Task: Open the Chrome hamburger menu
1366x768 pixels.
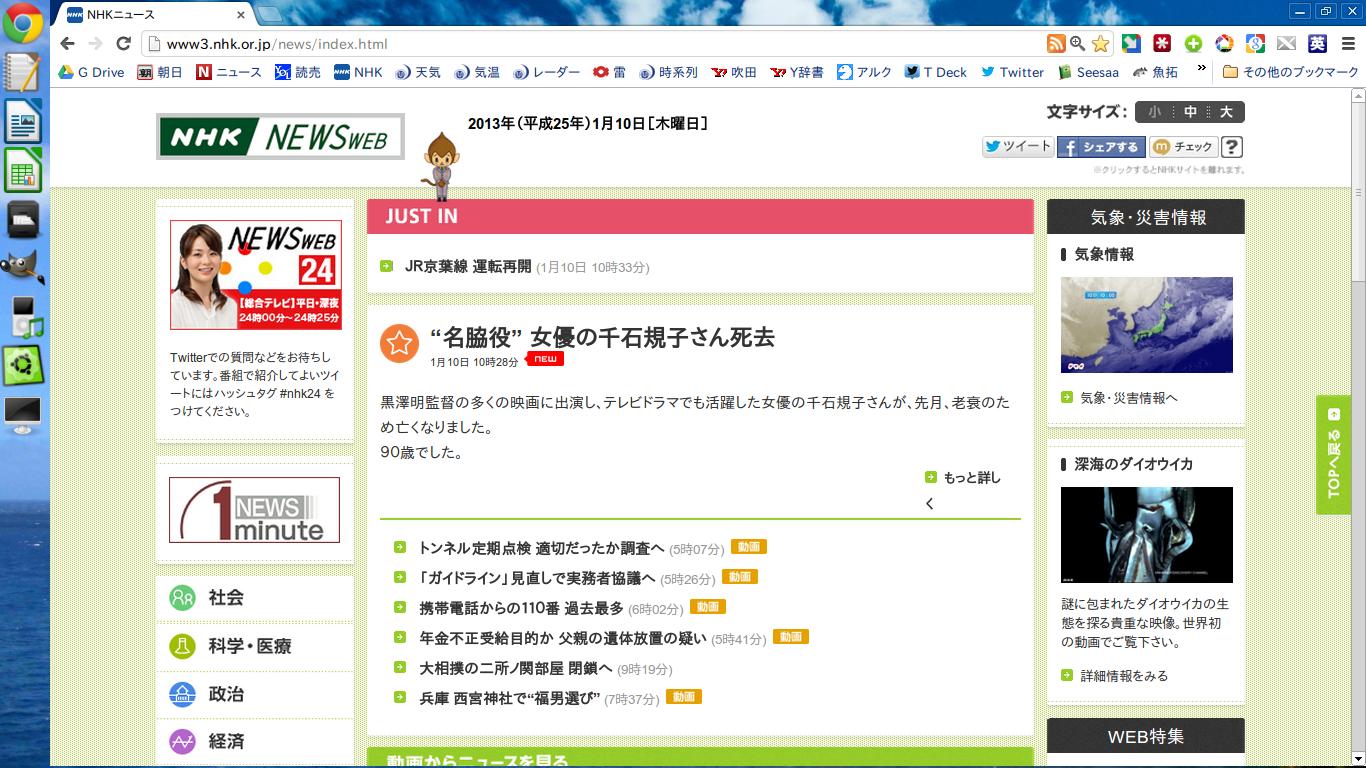Action: 1347,43
